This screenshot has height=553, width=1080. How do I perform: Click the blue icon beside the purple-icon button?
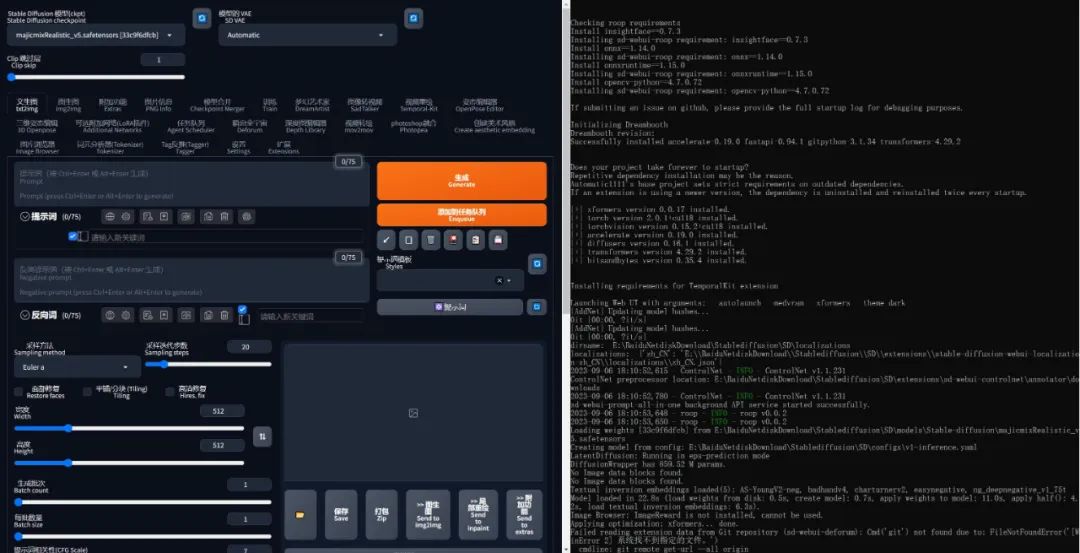(537, 307)
